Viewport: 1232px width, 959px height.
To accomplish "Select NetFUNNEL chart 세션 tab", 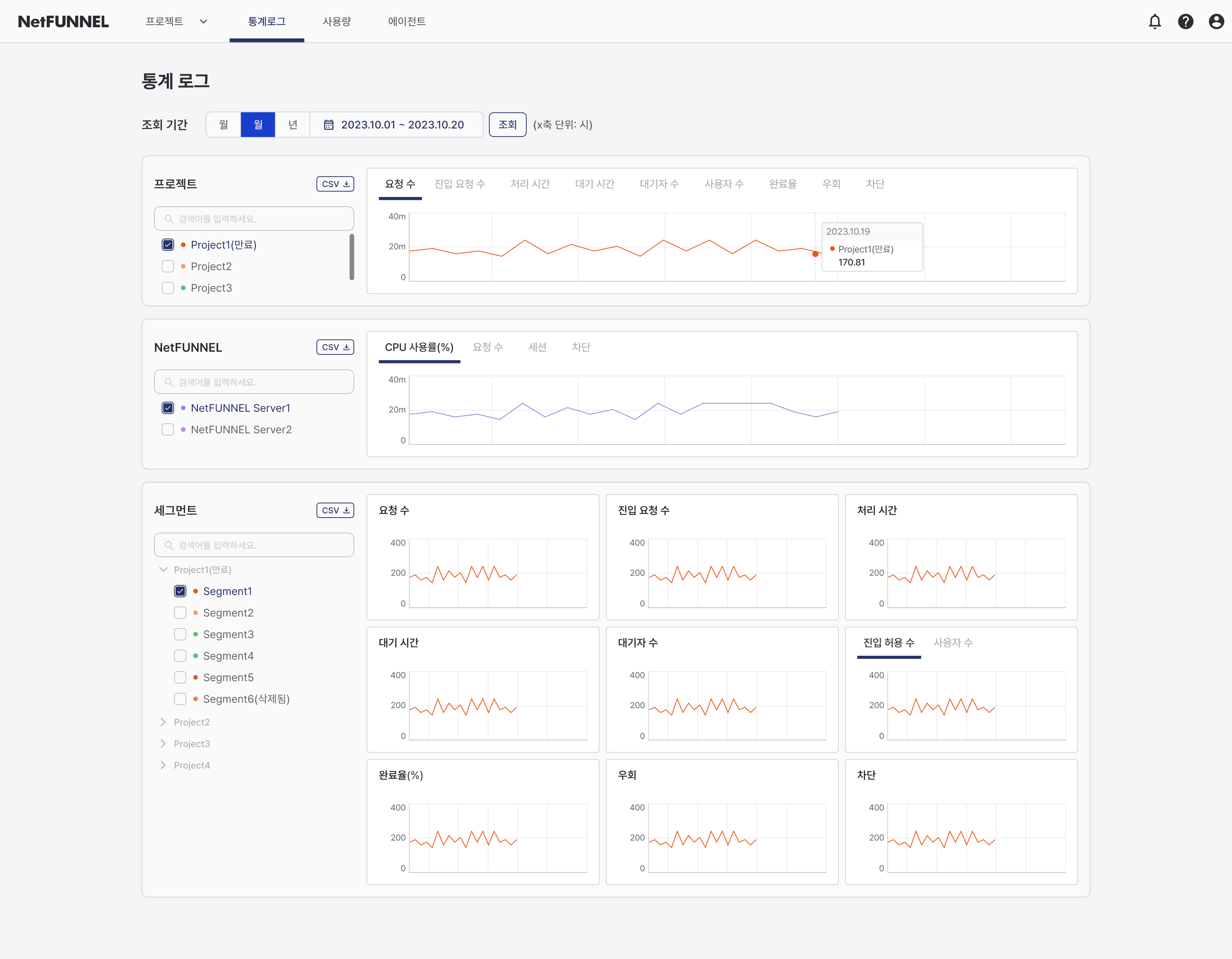I will pyautogui.click(x=538, y=347).
